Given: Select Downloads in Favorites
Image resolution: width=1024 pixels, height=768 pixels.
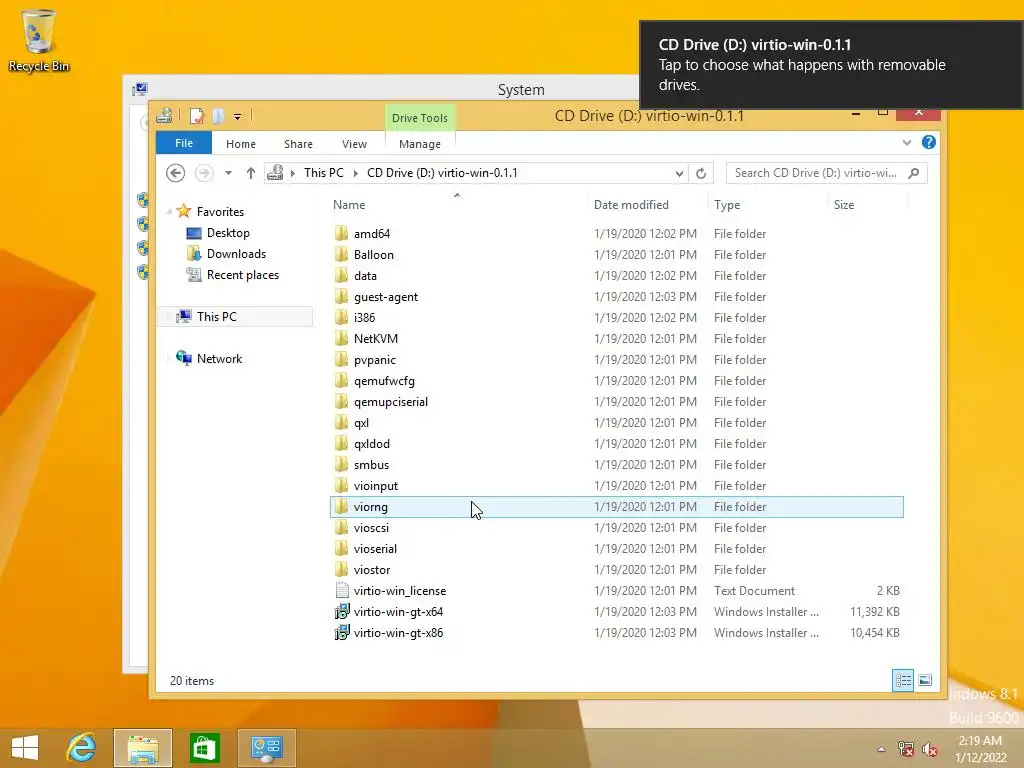Looking at the screenshot, I should pyautogui.click(x=236, y=253).
